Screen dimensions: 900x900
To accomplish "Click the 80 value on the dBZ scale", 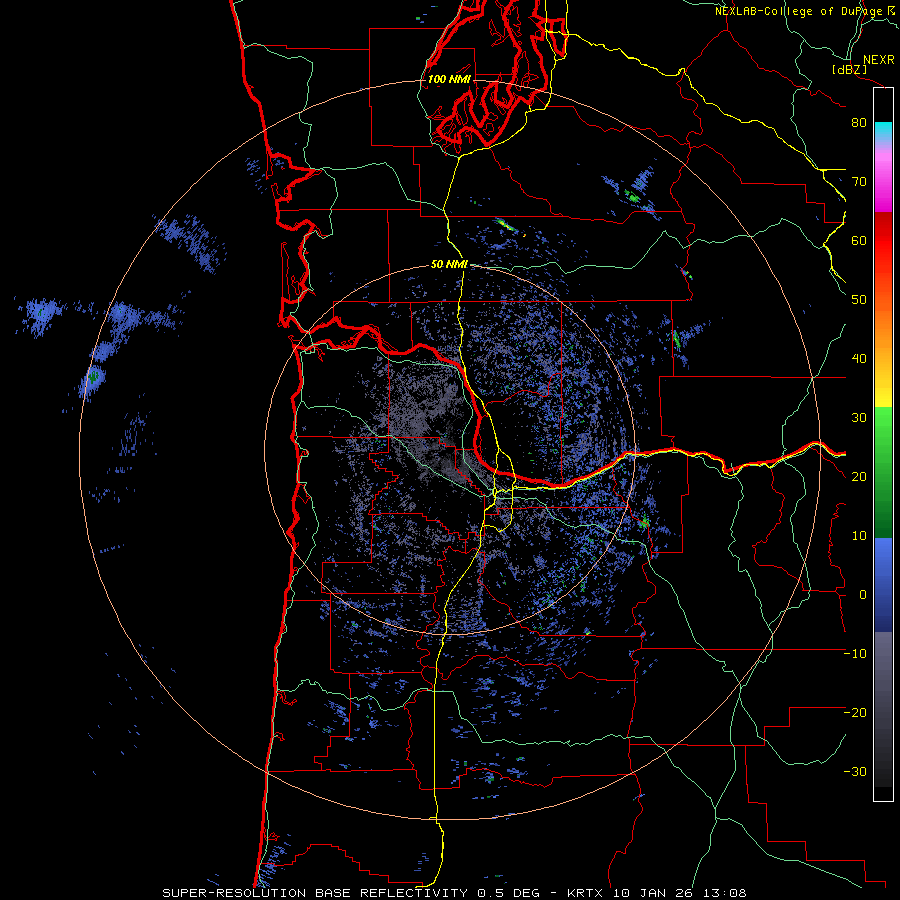I will click(859, 123).
